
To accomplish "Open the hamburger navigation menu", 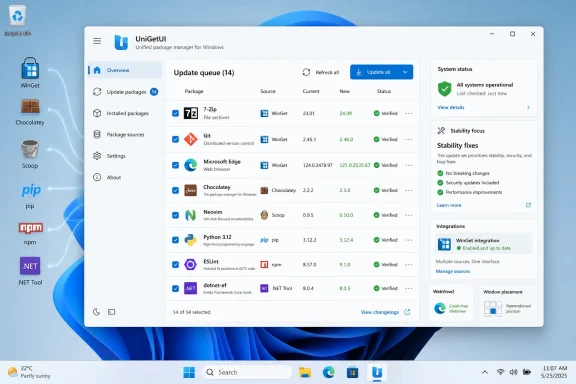I will pyautogui.click(x=97, y=41).
